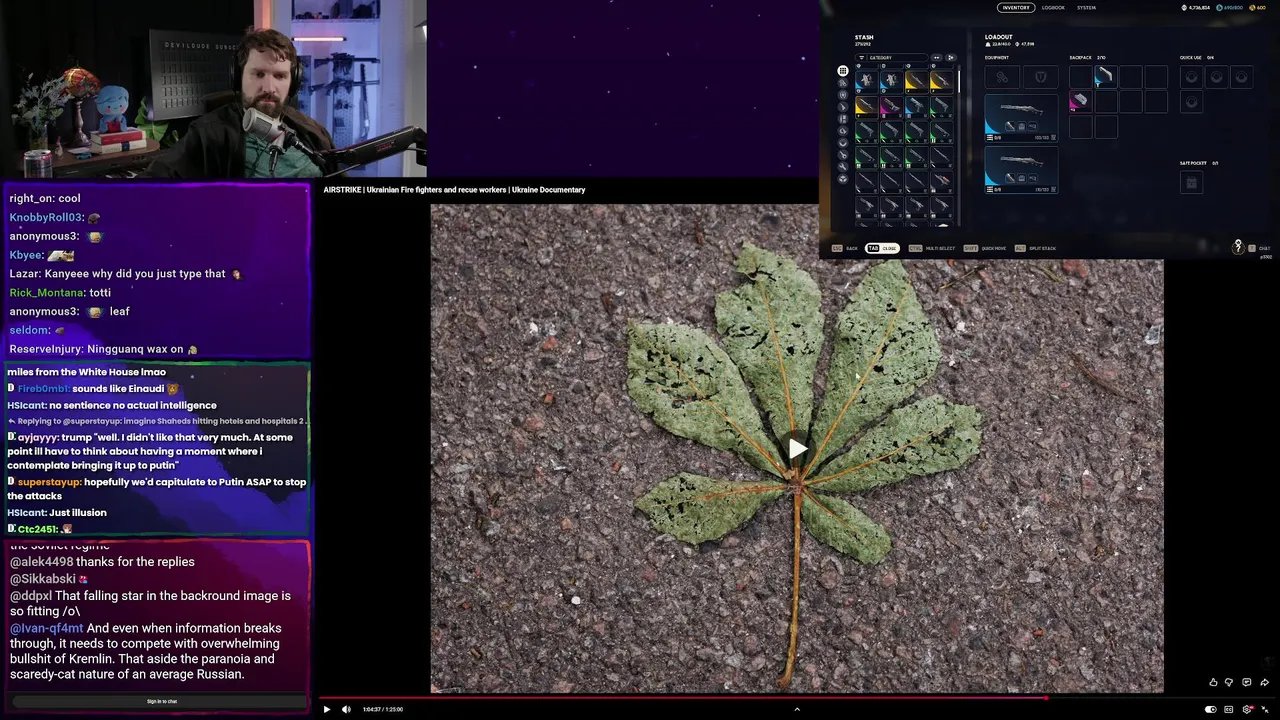Screen dimensions: 1280x720
Task: Click username Rick_Montana in chat
Action: [x=47, y=292]
